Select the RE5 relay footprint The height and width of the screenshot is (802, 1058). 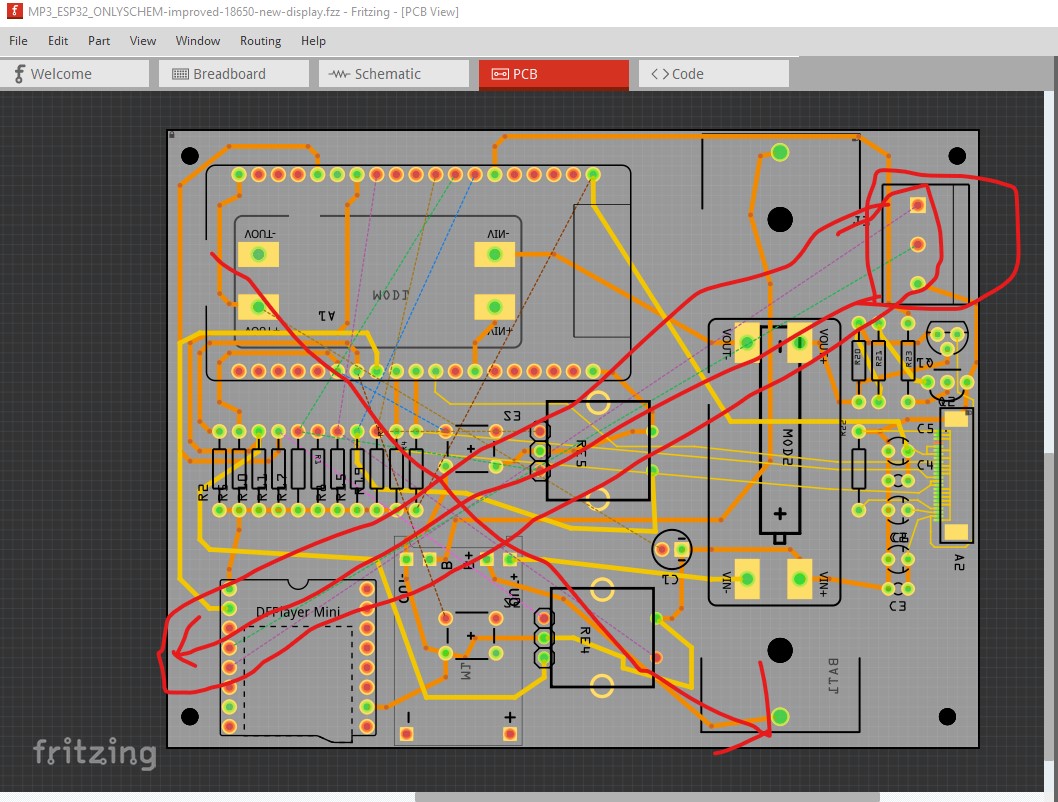(x=598, y=451)
